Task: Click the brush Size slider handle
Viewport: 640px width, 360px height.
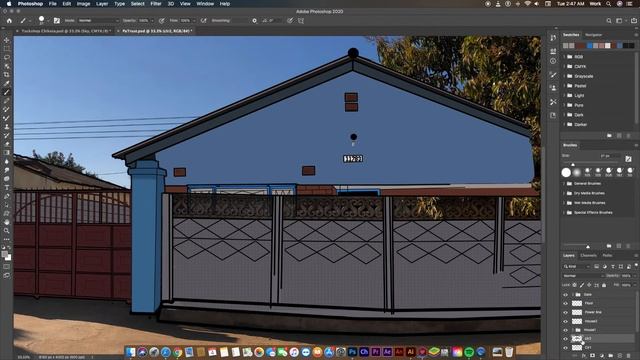Action: [x=573, y=164]
